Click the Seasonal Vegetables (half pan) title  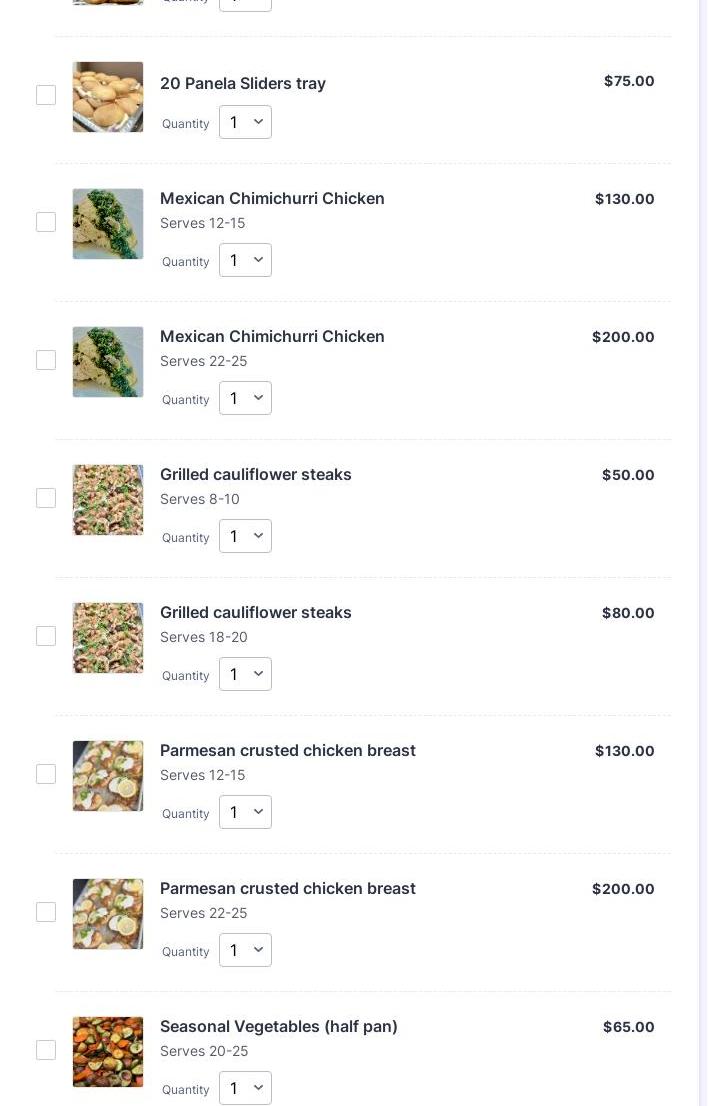(x=279, y=1026)
